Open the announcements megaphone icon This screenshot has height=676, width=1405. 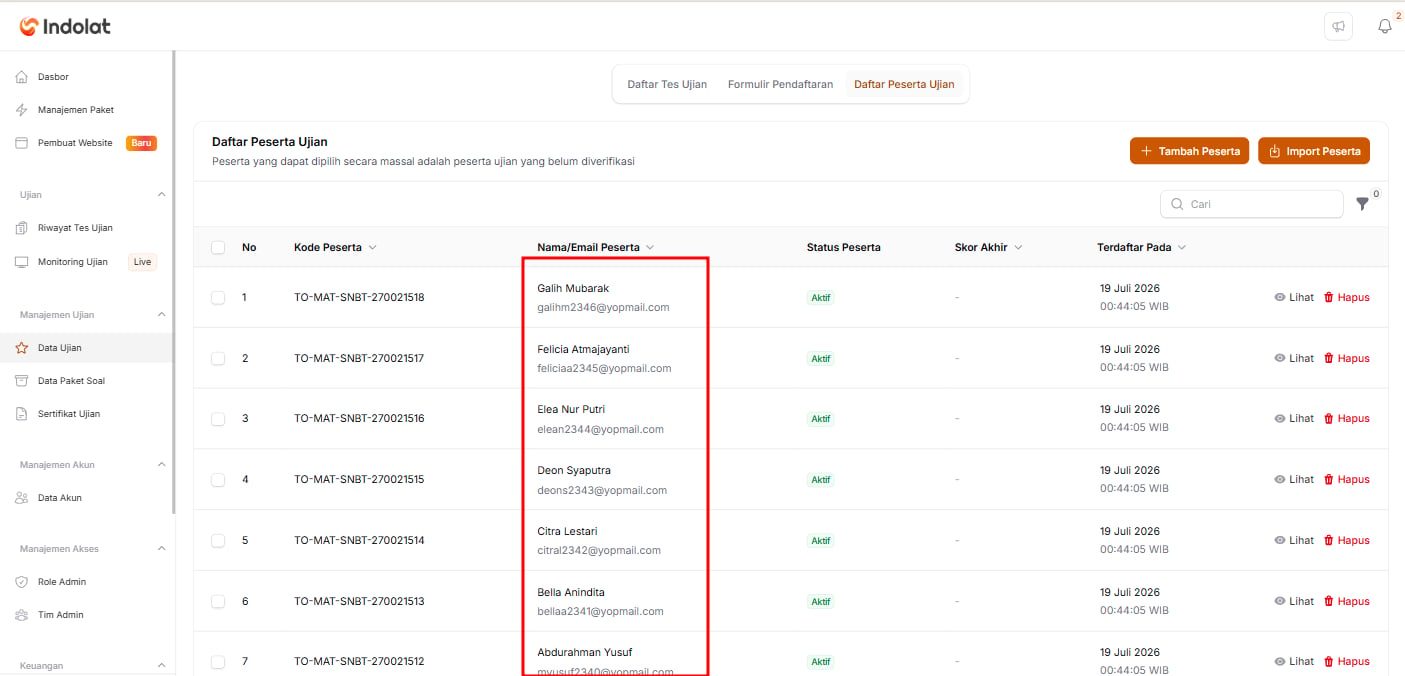(x=1338, y=27)
